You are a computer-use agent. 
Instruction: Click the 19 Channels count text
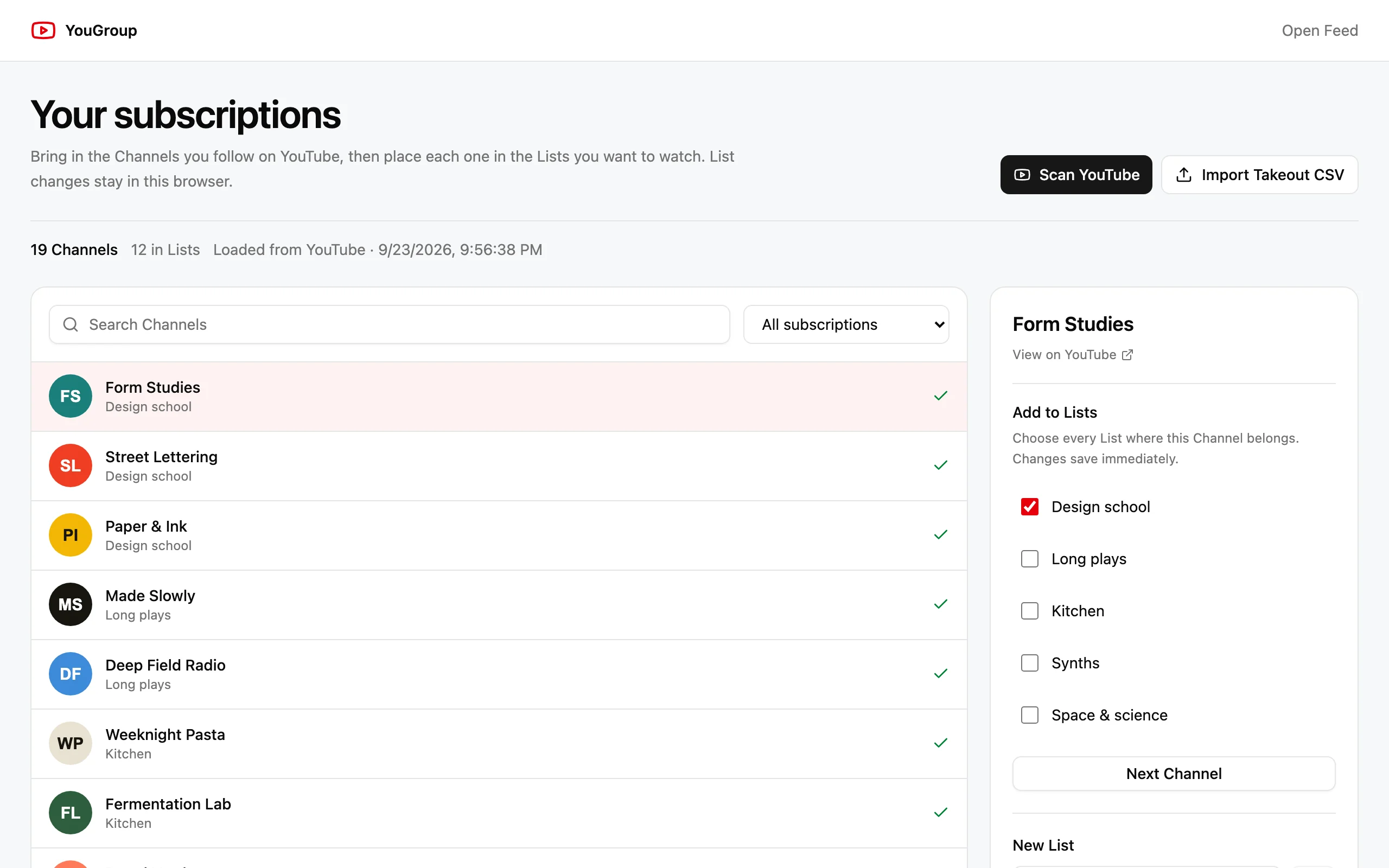74,250
